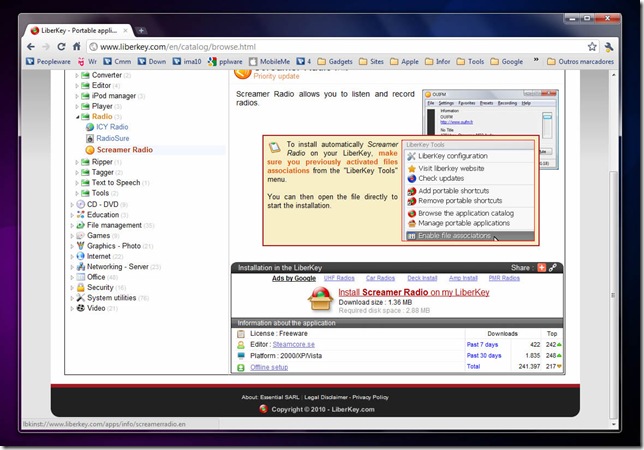This screenshot has height=450, width=644.
Task: Open the Offline setup link
Action: pyautogui.click(x=269, y=367)
